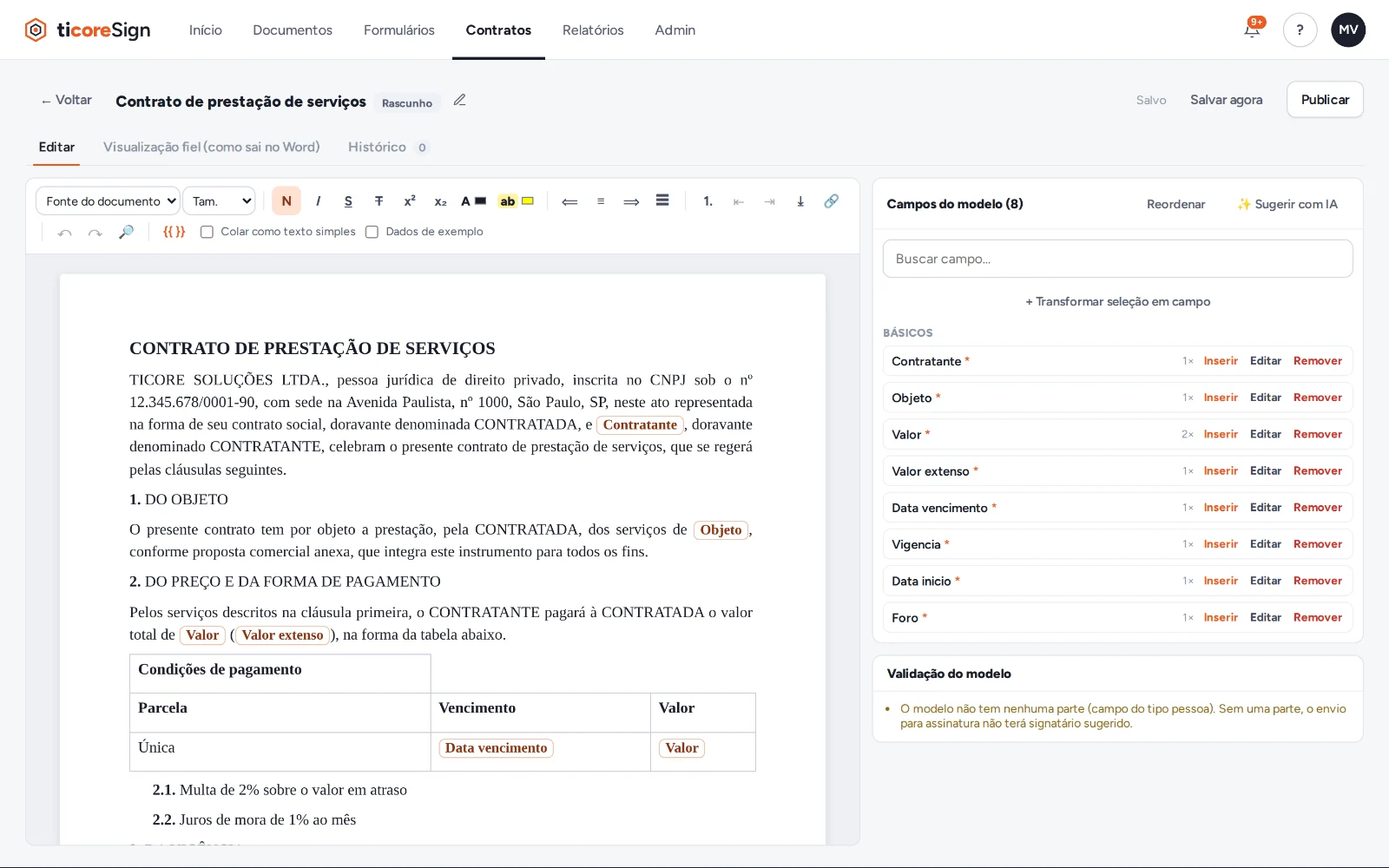Viewport: 1389px width, 868px height.
Task: Open help via the question mark icon
Action: point(1300,30)
